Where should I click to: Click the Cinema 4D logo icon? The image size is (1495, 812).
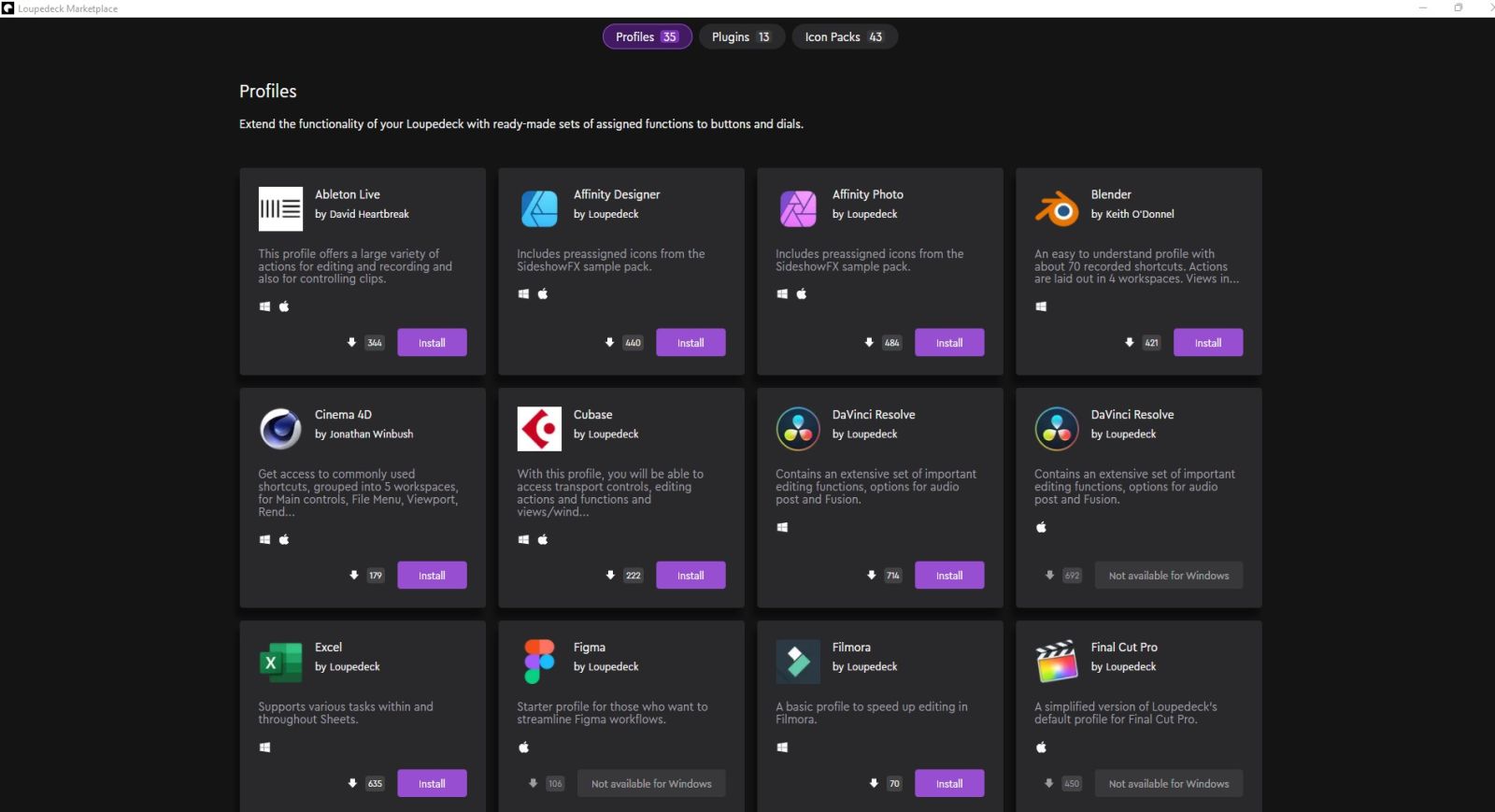tap(280, 429)
